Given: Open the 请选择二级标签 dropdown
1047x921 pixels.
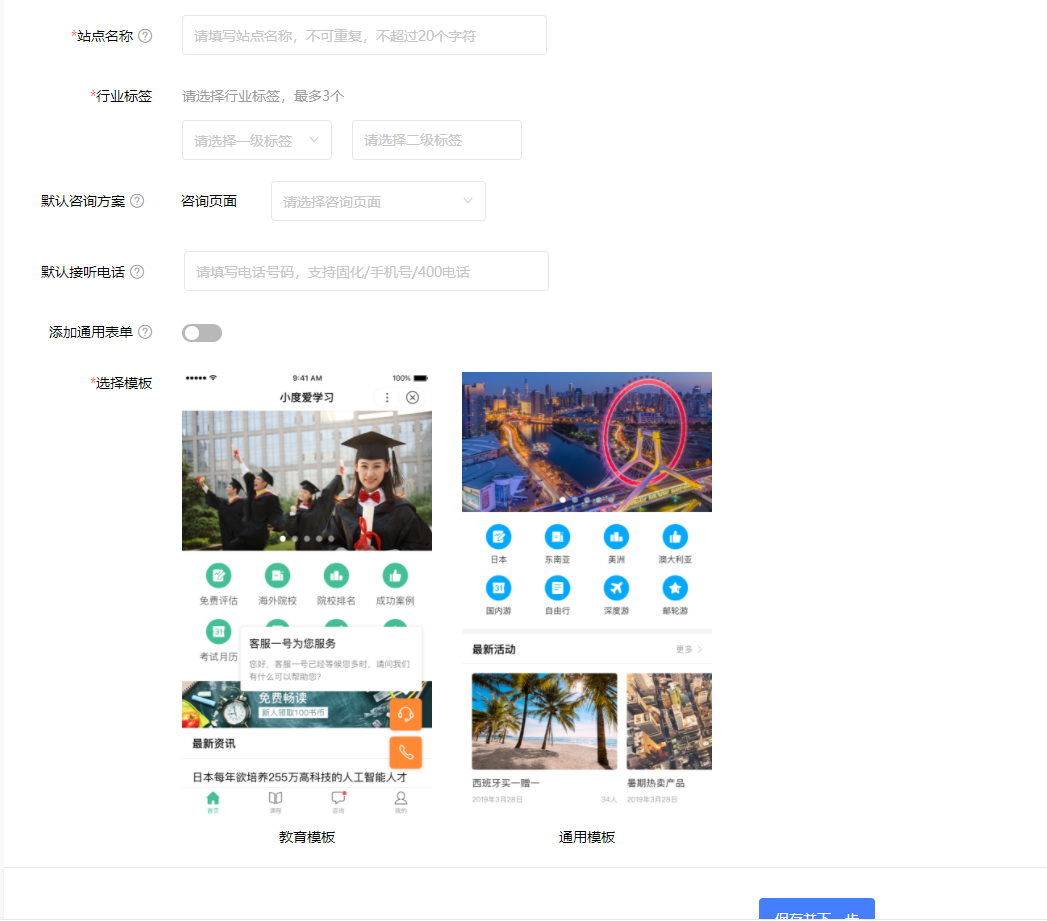Looking at the screenshot, I should pos(436,140).
